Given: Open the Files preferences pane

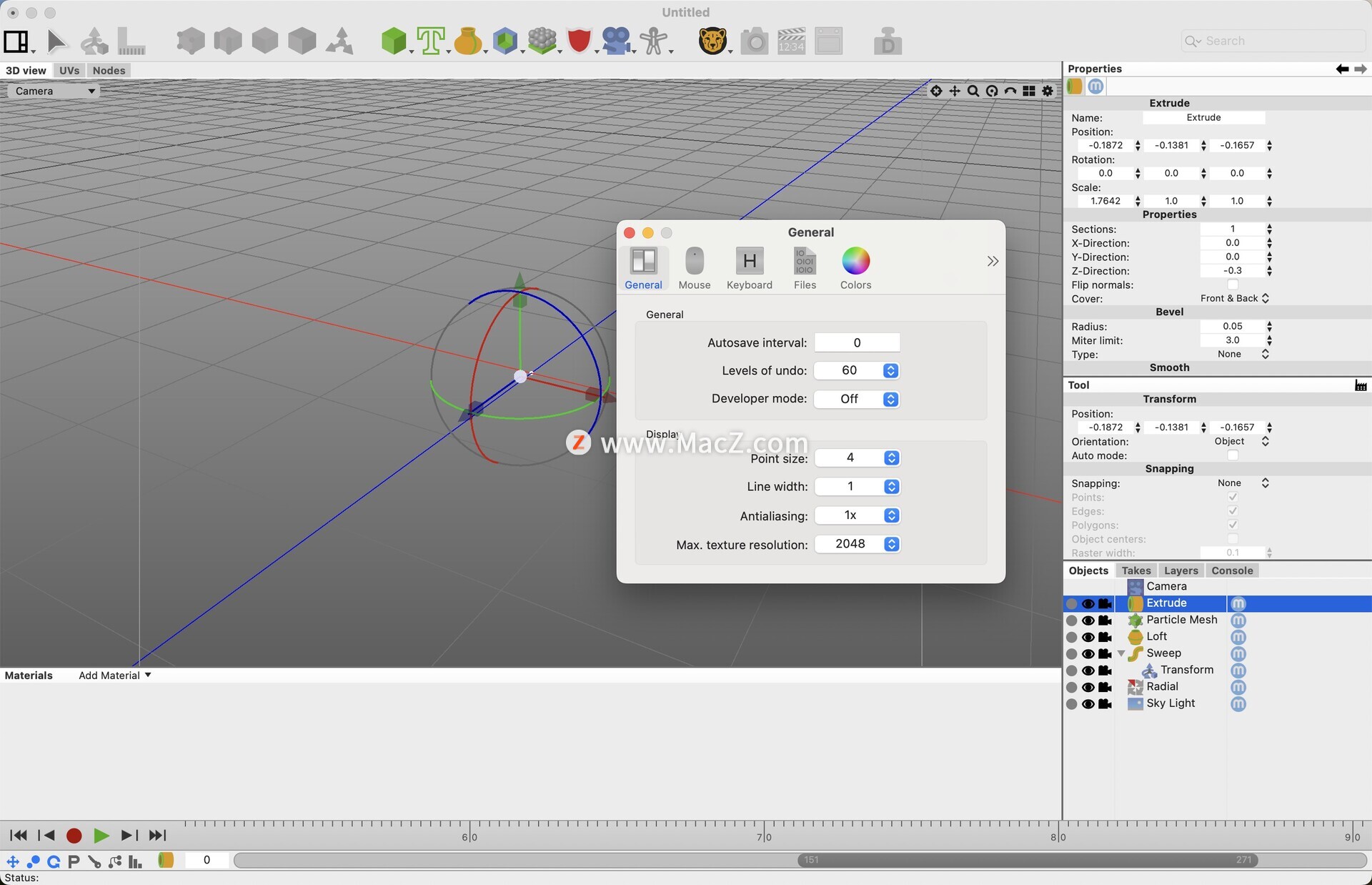Looking at the screenshot, I should coord(805,269).
